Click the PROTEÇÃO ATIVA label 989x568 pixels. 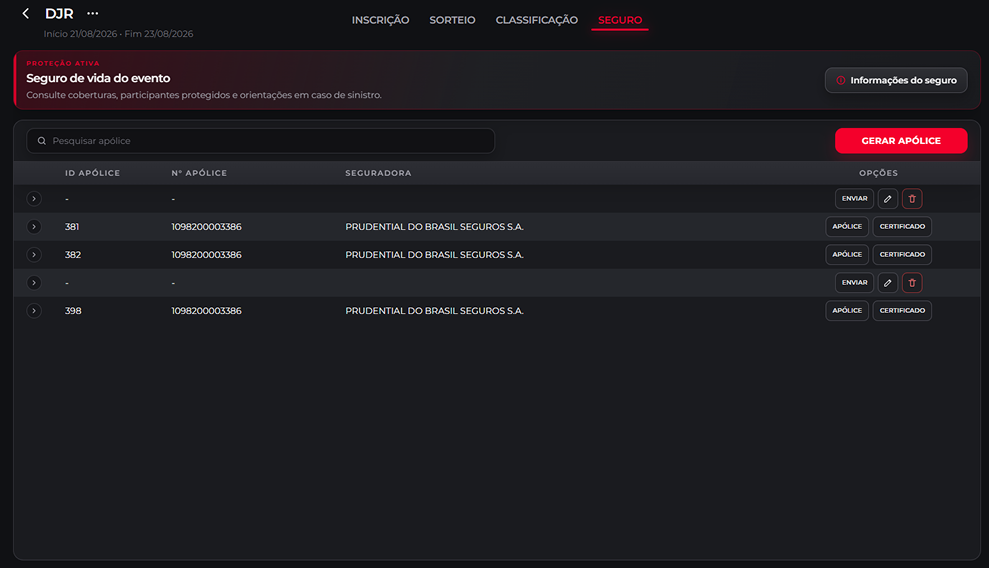click(62, 63)
